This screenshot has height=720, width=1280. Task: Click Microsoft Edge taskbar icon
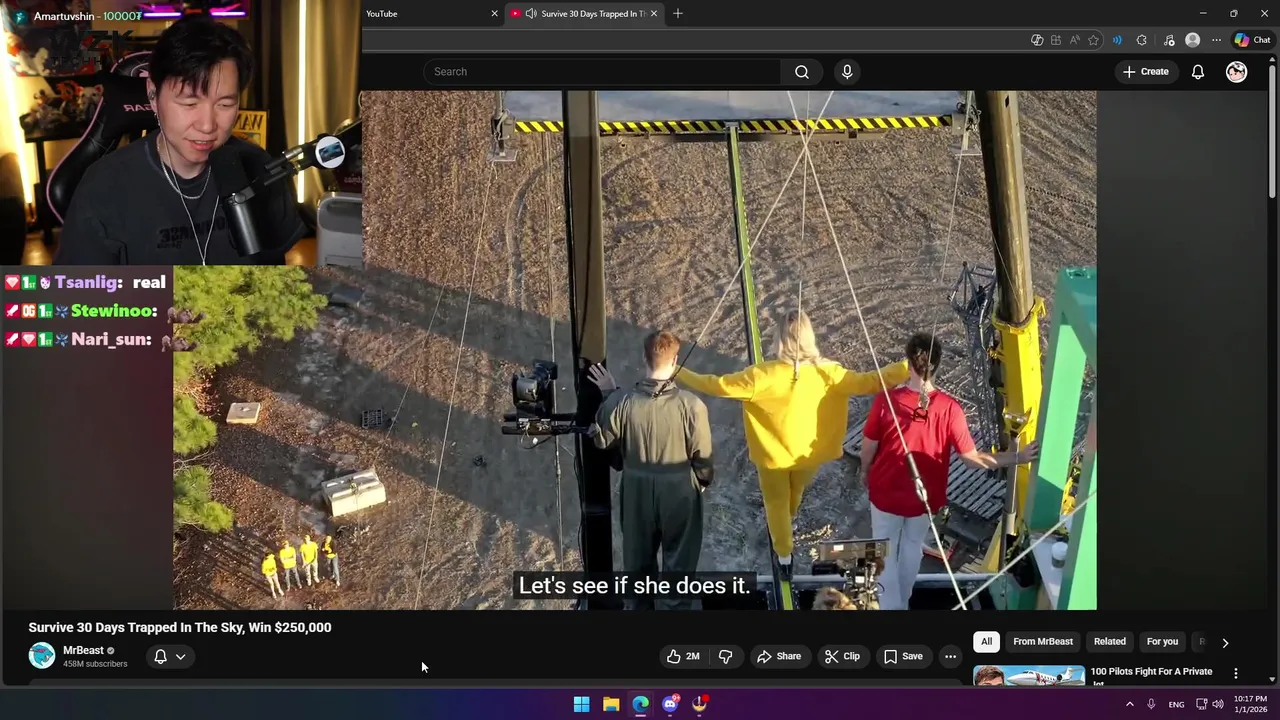[640, 704]
